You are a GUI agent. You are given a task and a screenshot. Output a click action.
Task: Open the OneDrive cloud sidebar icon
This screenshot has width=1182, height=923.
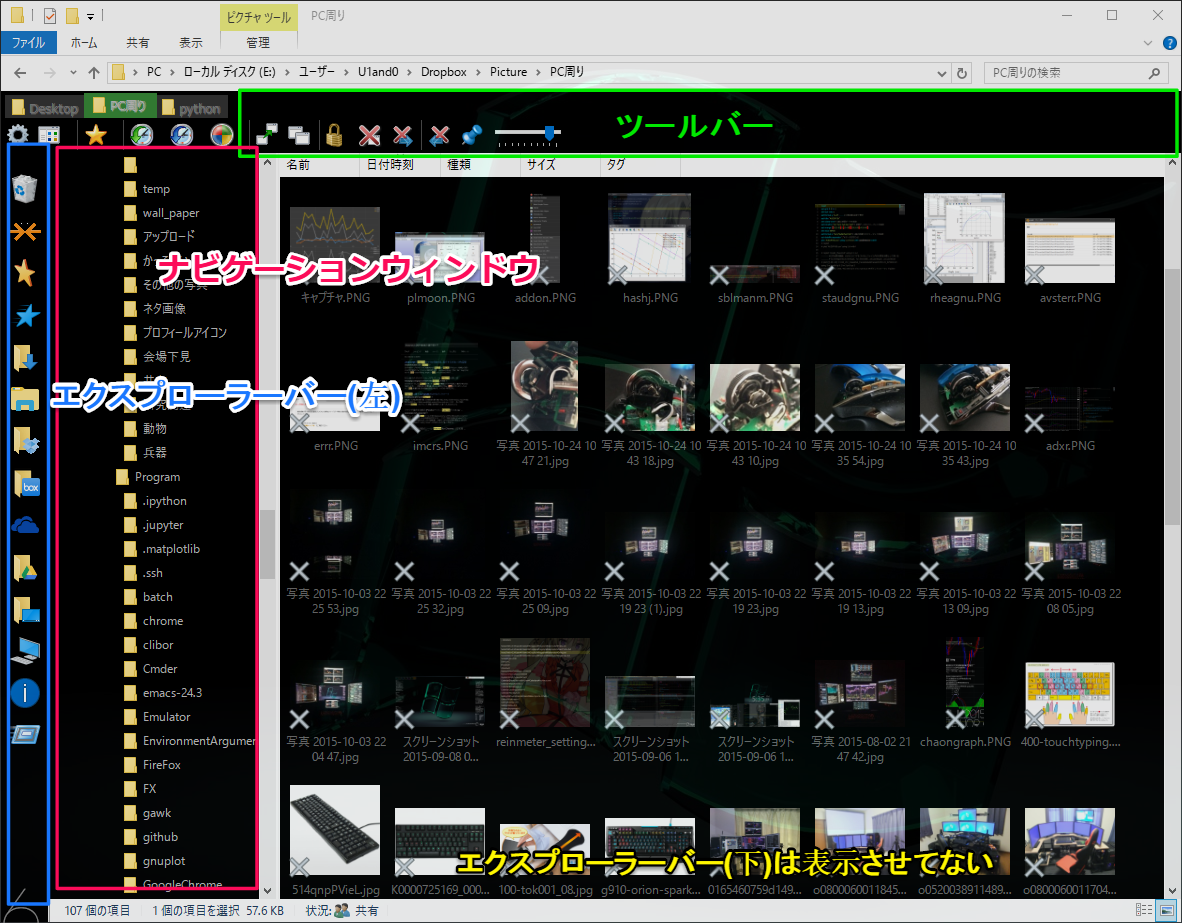point(25,526)
